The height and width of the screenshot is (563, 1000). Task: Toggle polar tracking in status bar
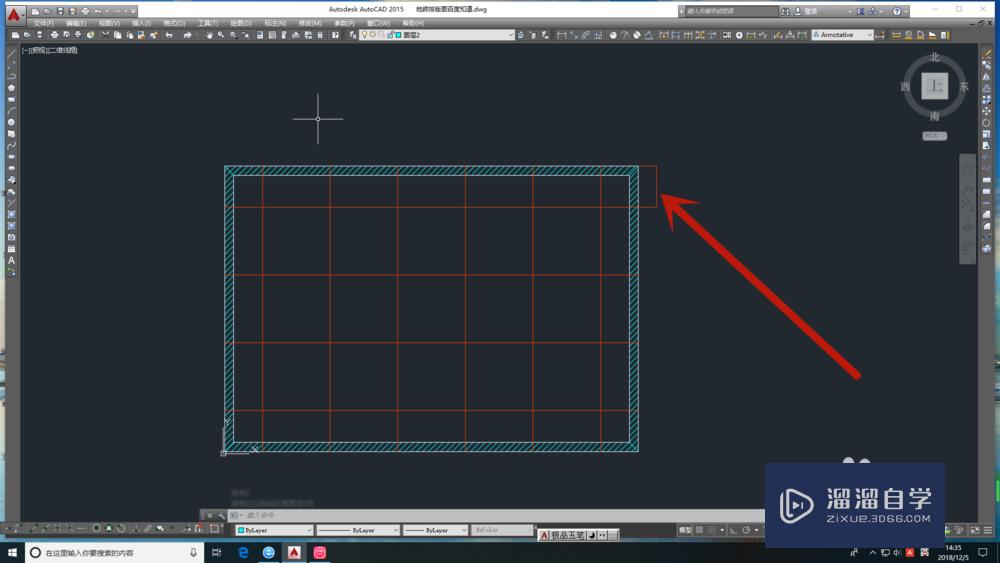(x=746, y=530)
